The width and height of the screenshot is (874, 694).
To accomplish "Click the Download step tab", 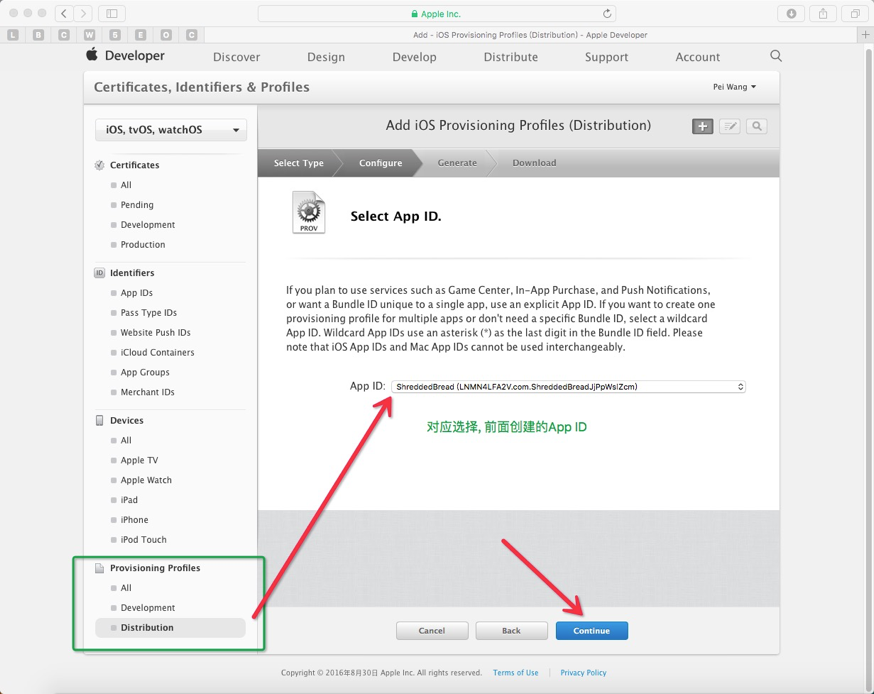I will coord(534,163).
